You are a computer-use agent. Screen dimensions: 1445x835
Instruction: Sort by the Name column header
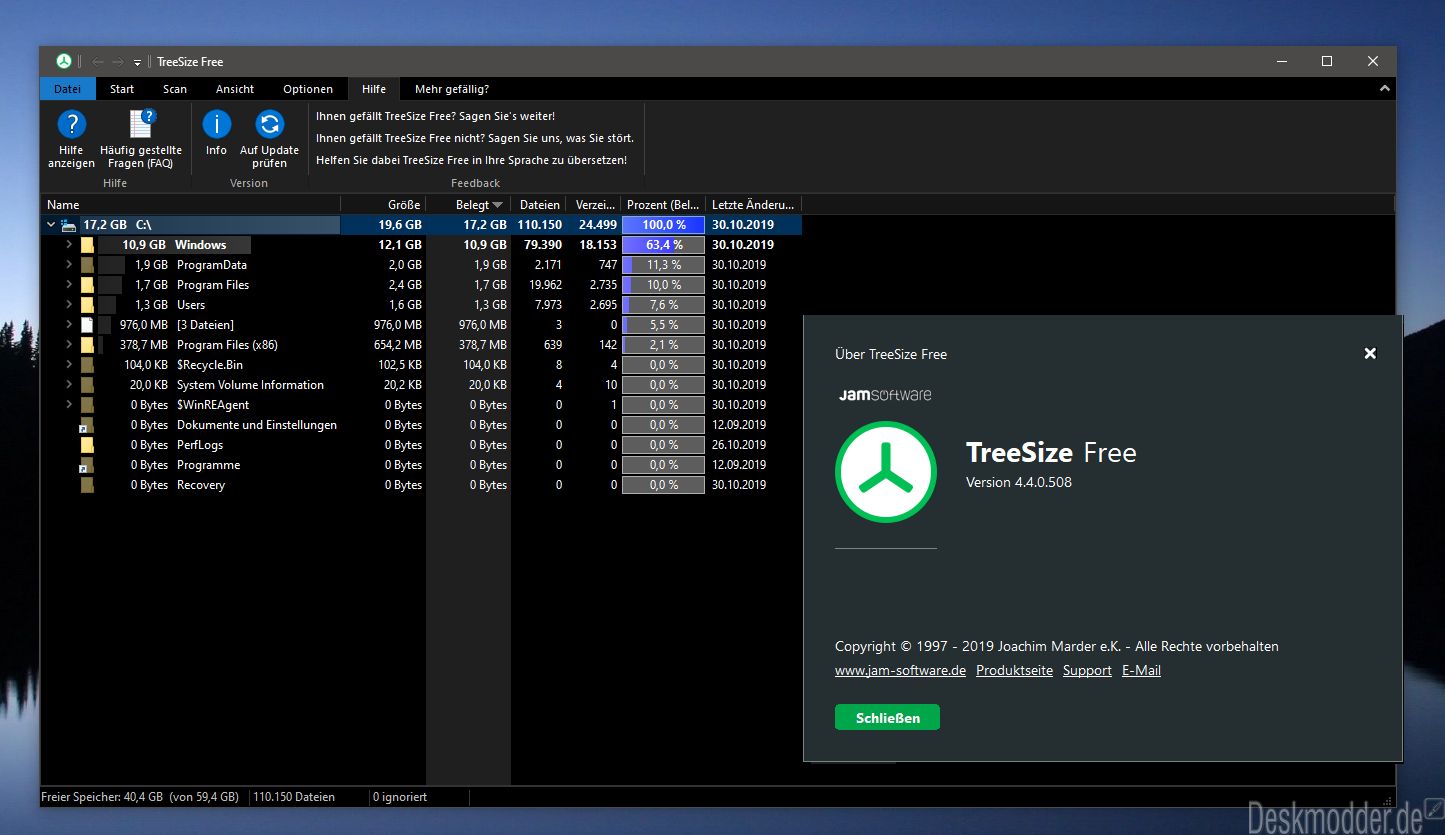tap(190, 204)
